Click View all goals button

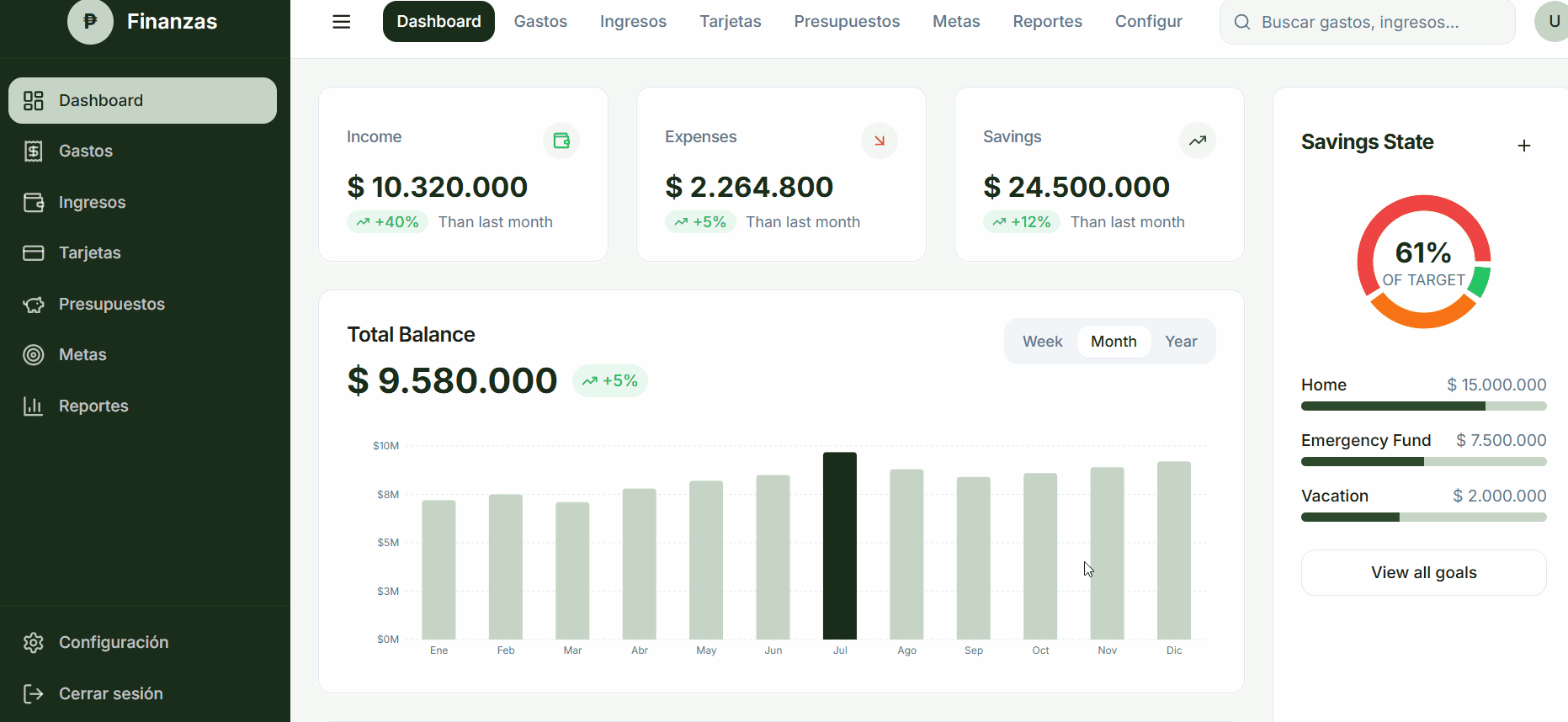point(1423,573)
